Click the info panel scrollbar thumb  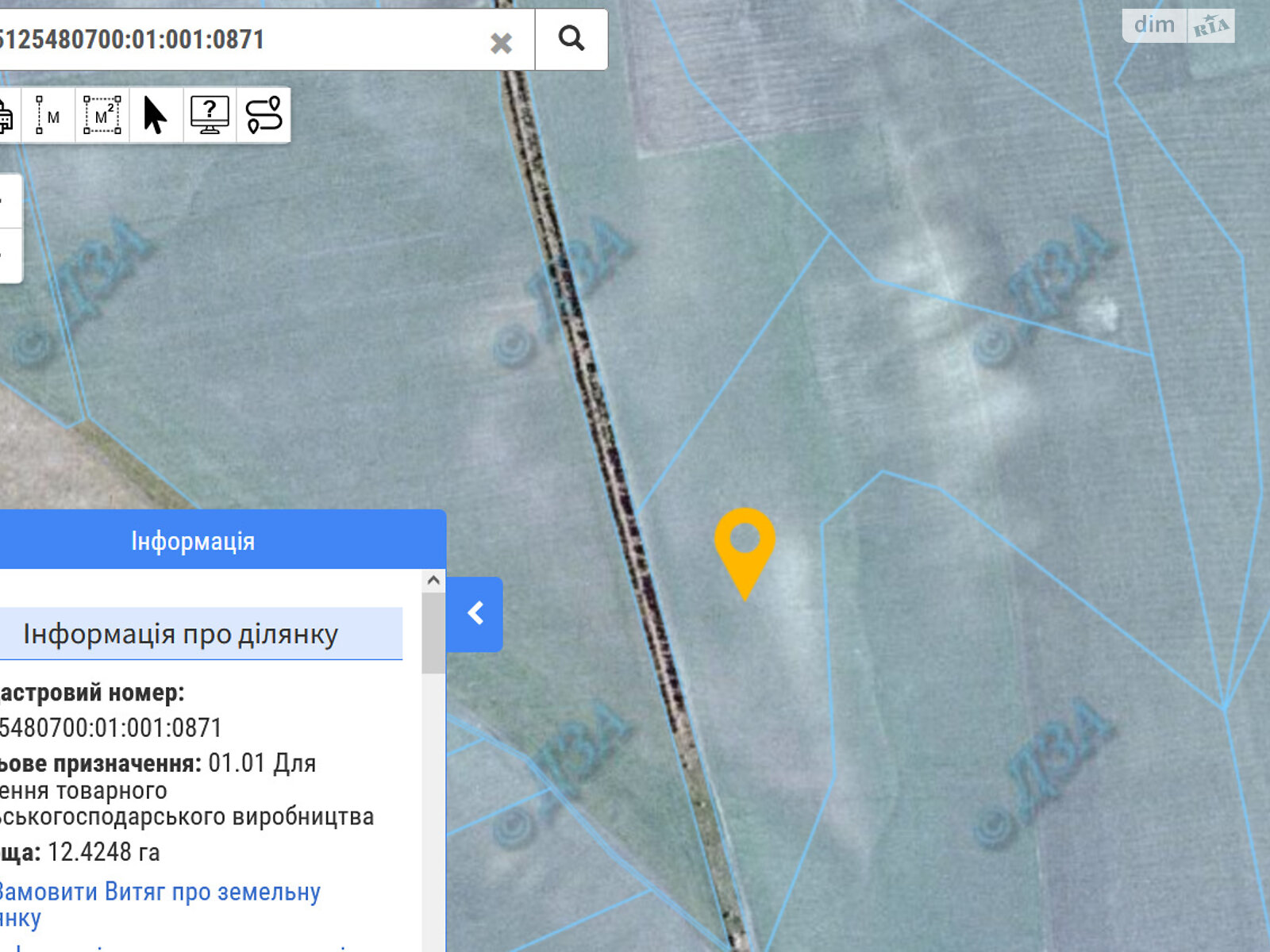(x=433, y=633)
